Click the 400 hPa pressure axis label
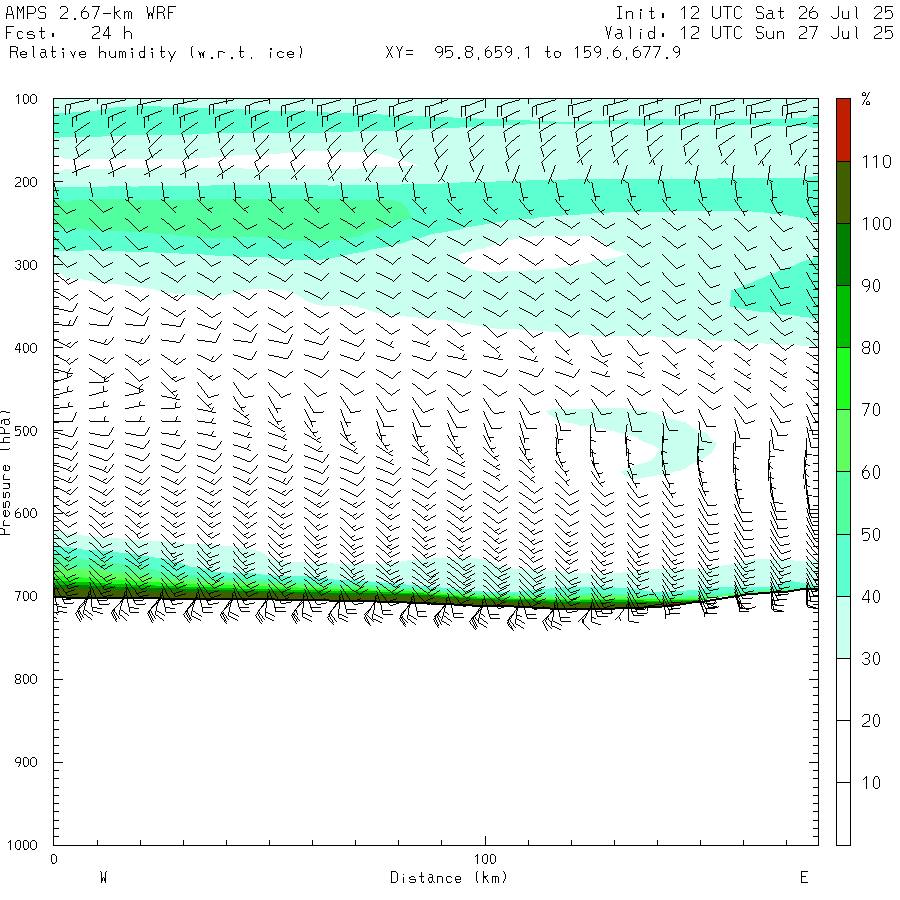 tap(26, 348)
